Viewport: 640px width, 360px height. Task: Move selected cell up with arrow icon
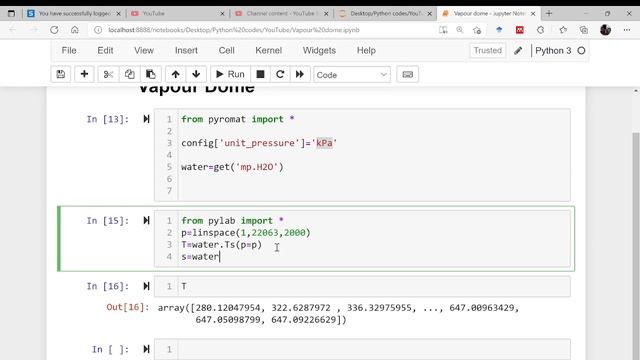[x=176, y=74]
